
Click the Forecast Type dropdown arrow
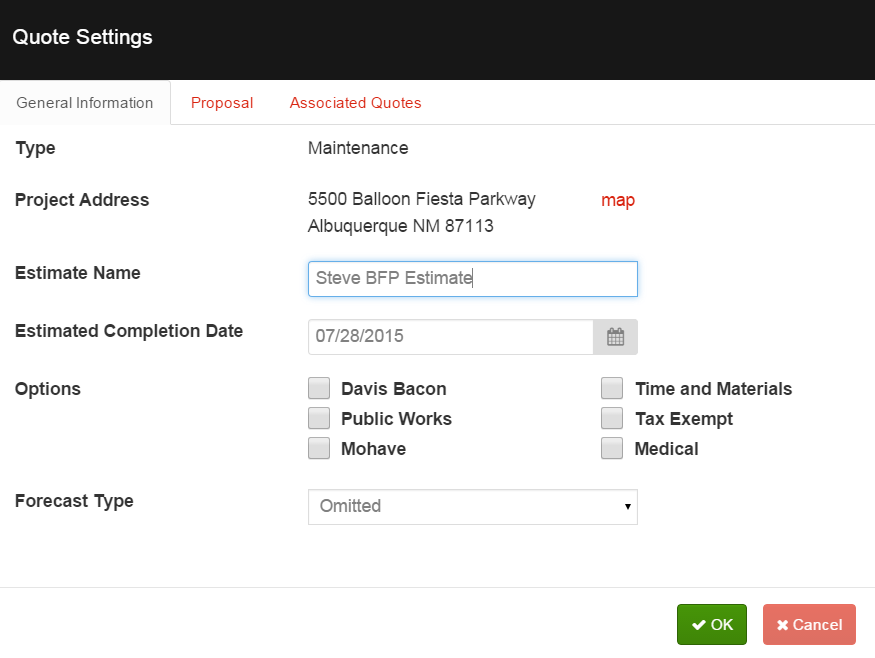(628, 507)
